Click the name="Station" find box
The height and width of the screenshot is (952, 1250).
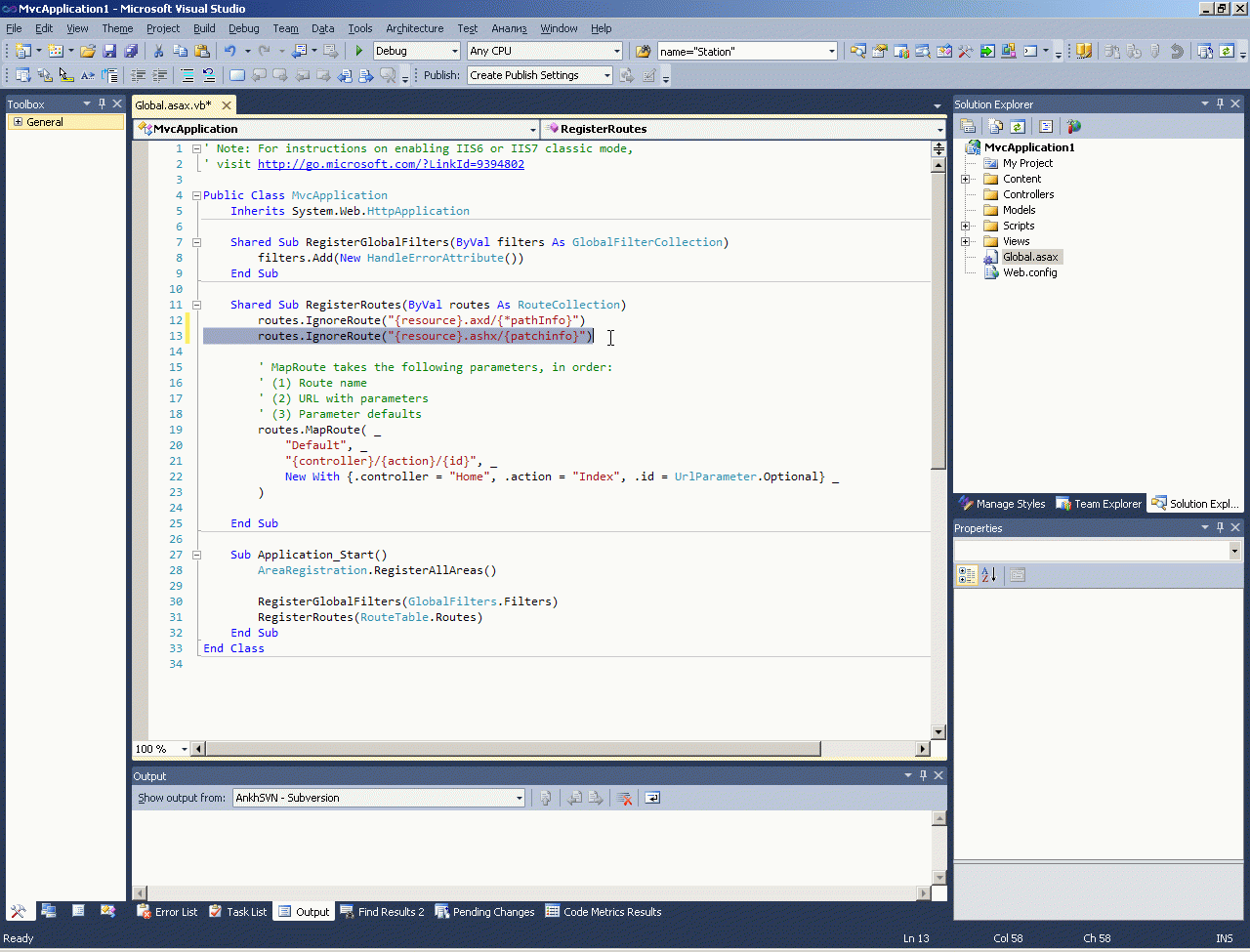click(x=740, y=51)
